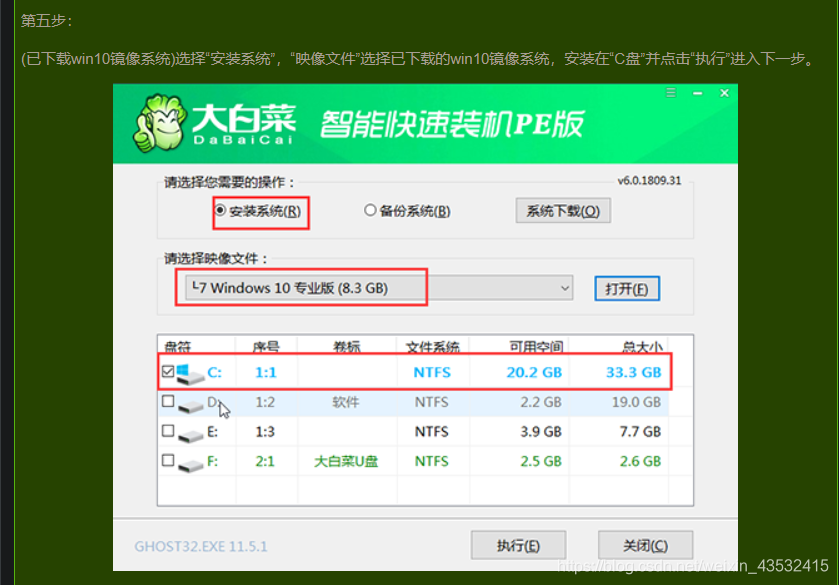The image size is (839, 585).
Task: Click the 7.7 GB total size cell
Action: click(x=640, y=431)
